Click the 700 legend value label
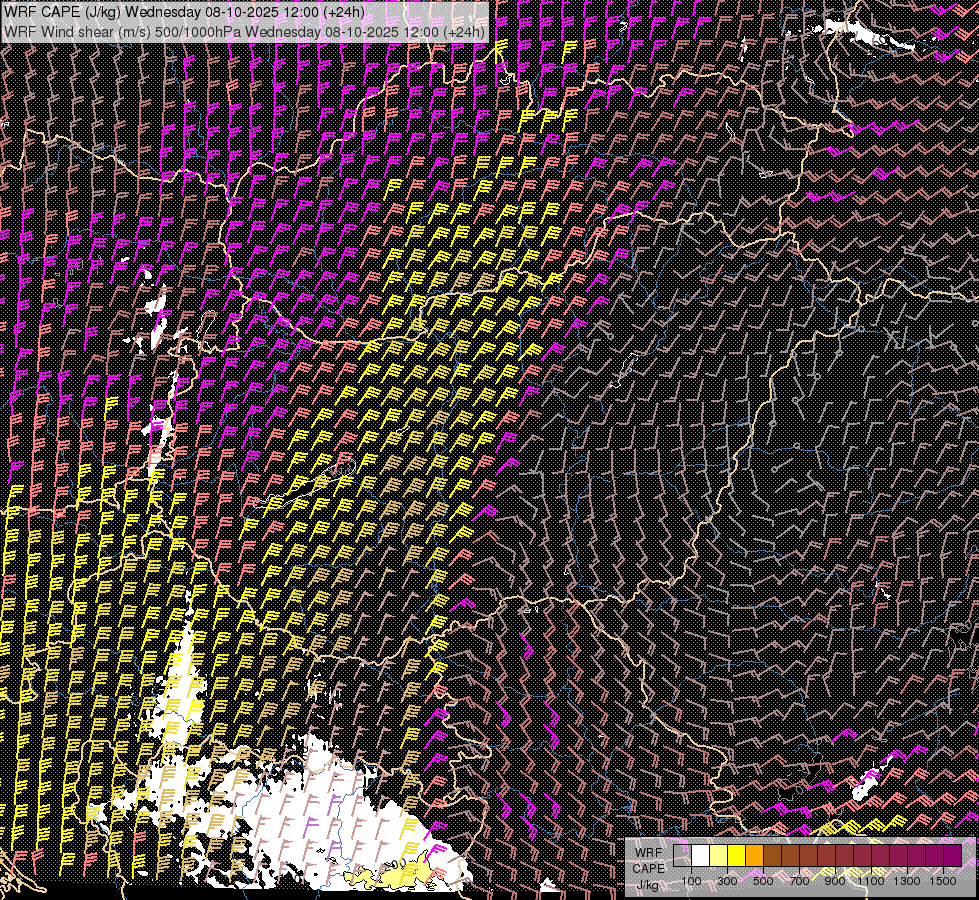This screenshot has height=900, width=979. 798,881
